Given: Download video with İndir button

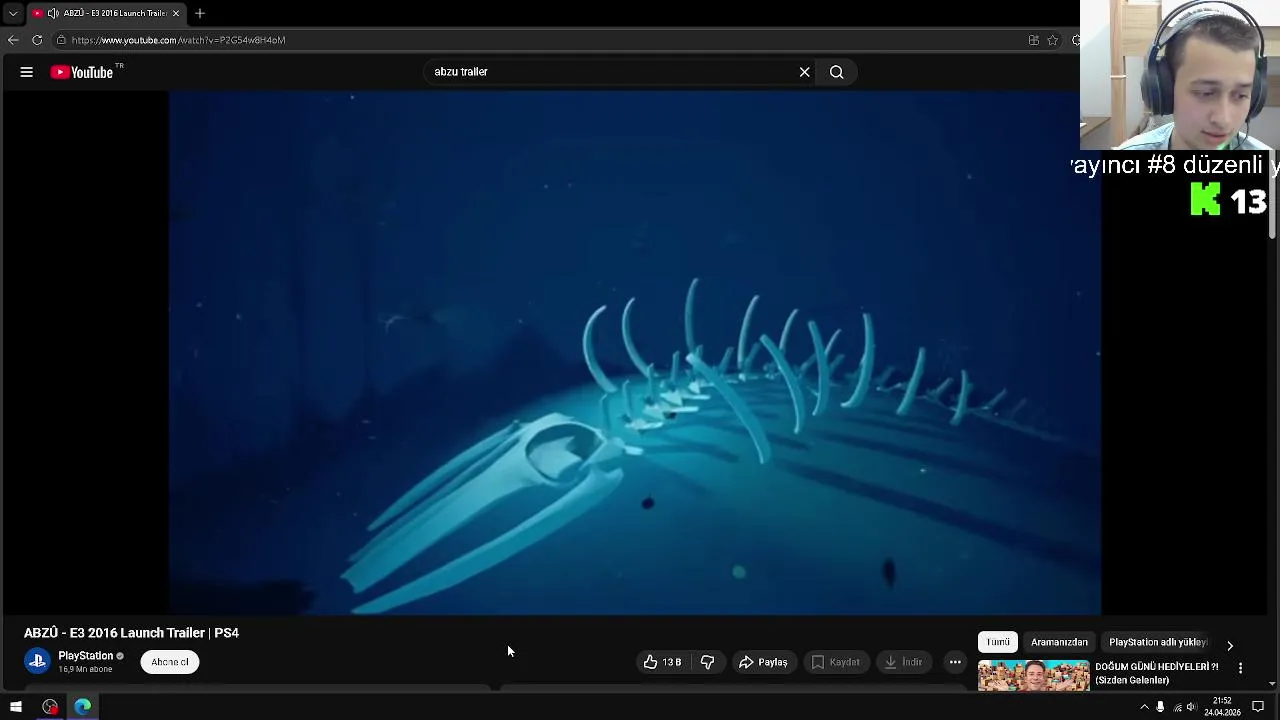Looking at the screenshot, I should click(x=903, y=662).
